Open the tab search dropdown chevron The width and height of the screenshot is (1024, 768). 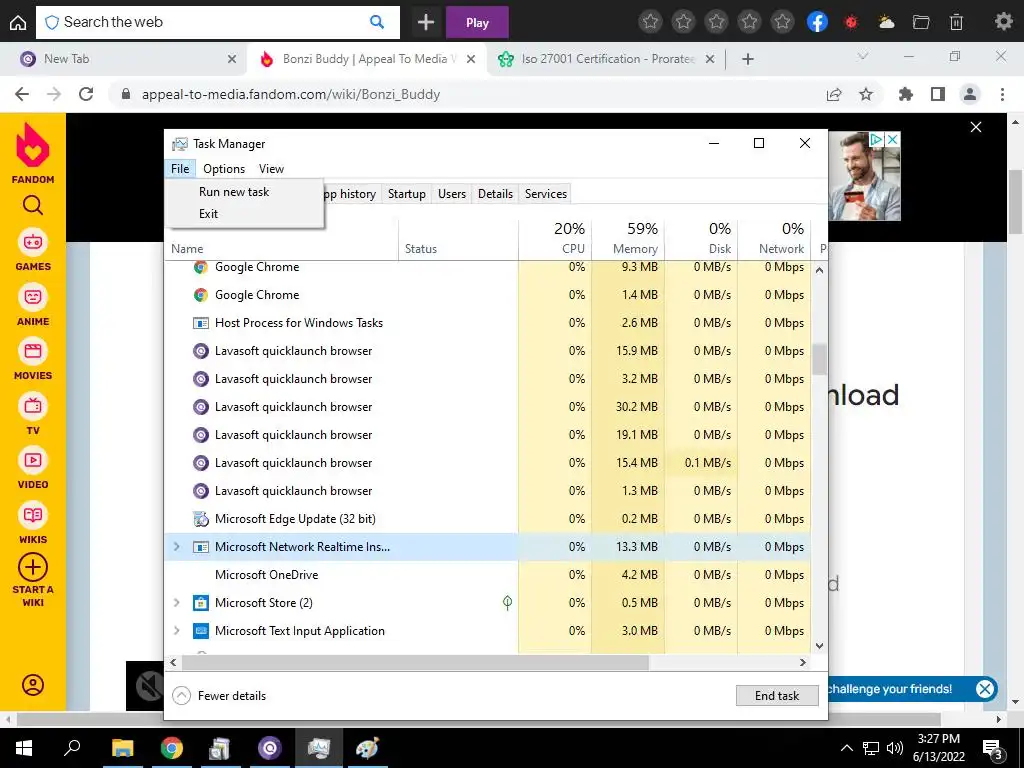[863, 57]
